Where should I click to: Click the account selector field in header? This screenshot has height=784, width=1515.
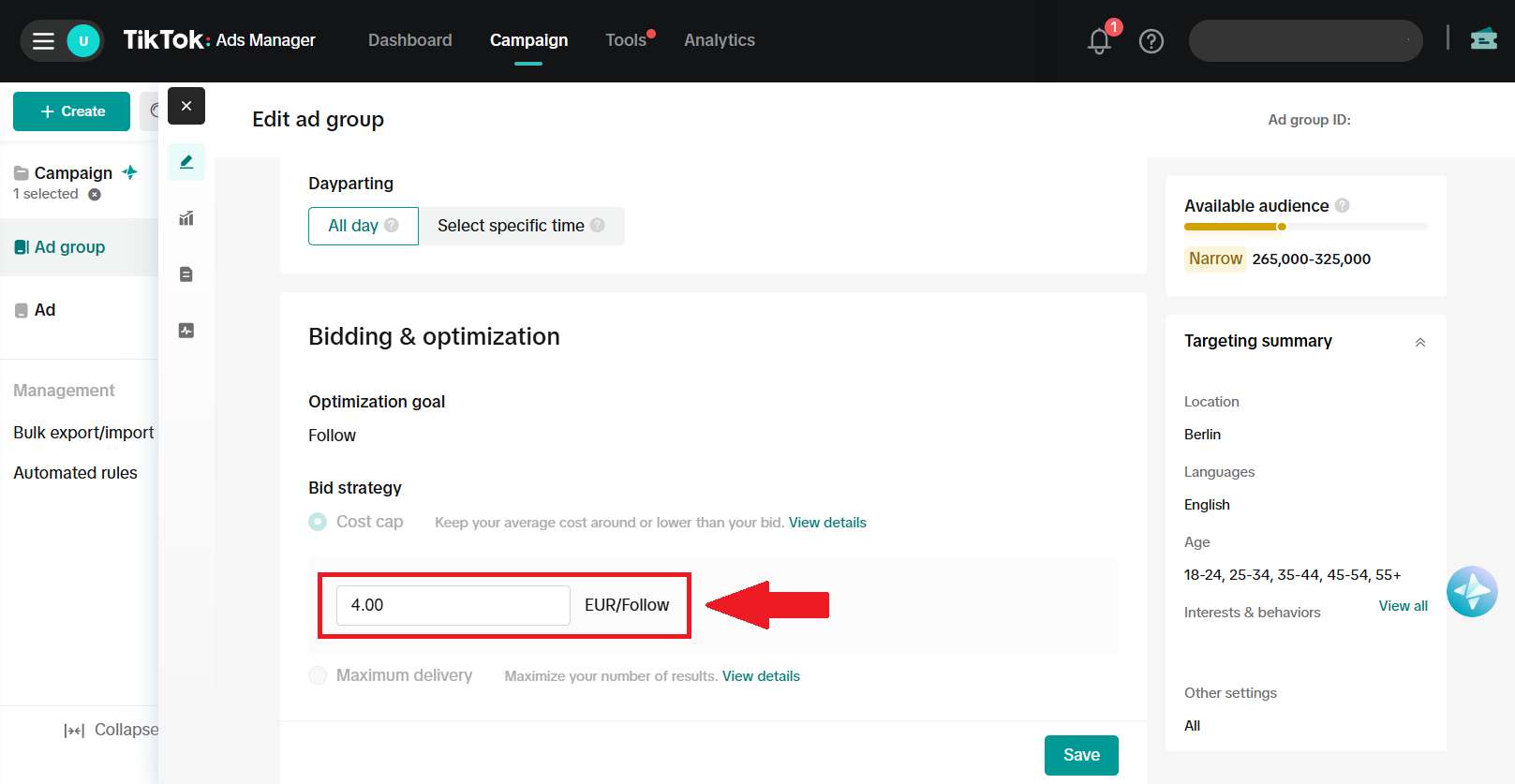pos(1306,41)
